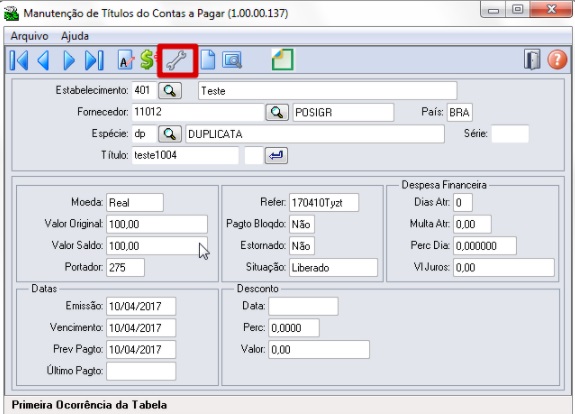The image size is (575, 414).
Task: Click the Dias Atr field
Action: 463,202
